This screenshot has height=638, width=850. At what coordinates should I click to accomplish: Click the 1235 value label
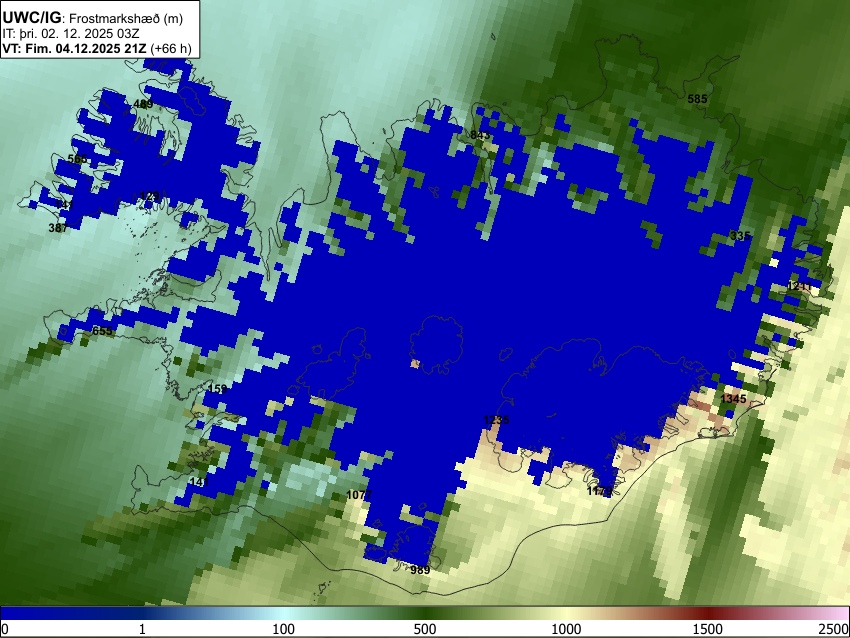(x=496, y=420)
